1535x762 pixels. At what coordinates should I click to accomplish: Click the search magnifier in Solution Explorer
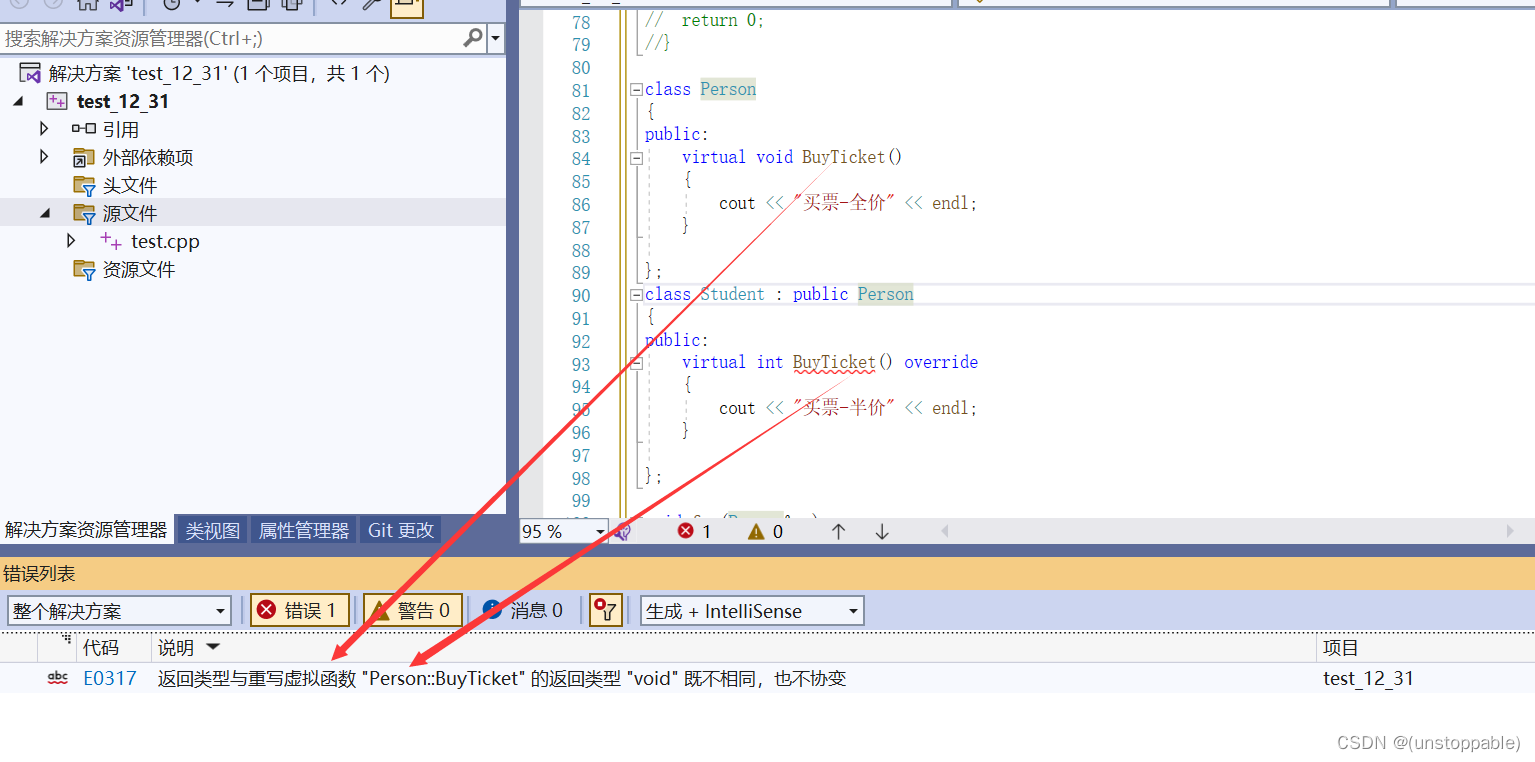point(473,38)
